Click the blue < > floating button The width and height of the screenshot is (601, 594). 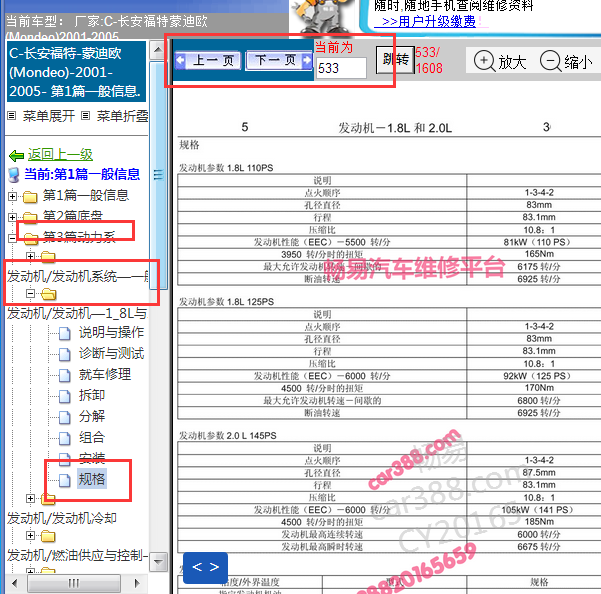pos(205,568)
